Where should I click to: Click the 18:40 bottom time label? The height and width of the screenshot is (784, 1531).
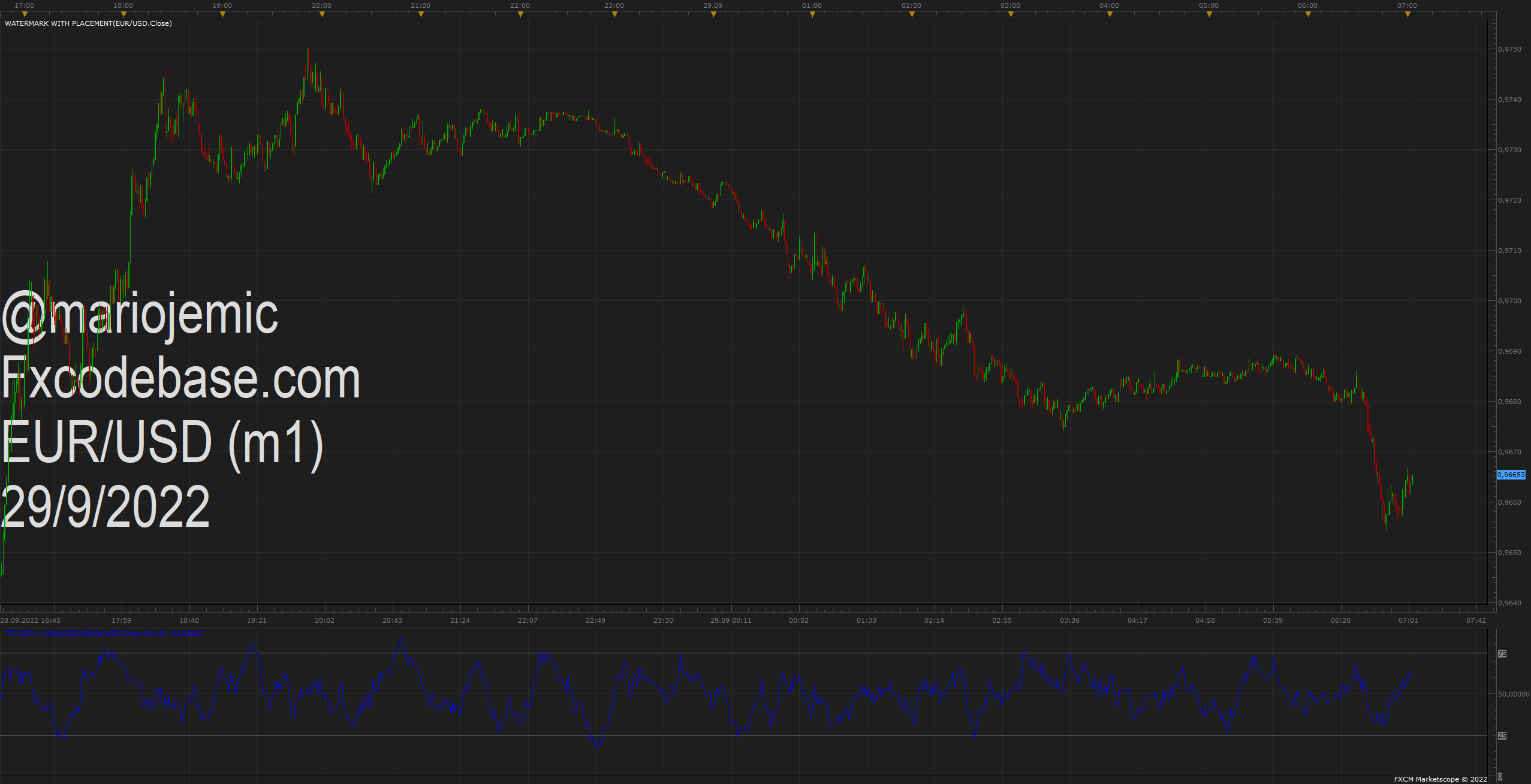[189, 620]
